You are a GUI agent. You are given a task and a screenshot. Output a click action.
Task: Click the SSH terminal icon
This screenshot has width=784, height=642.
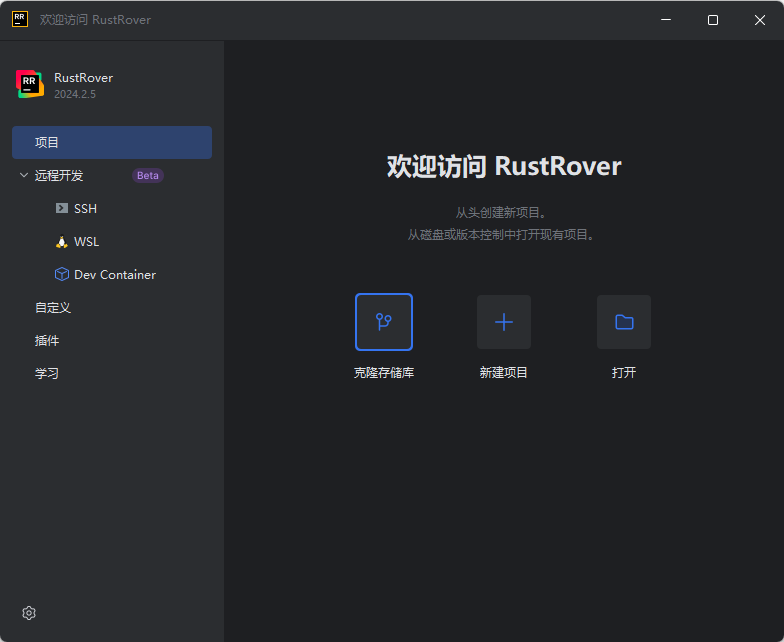[x=62, y=209]
